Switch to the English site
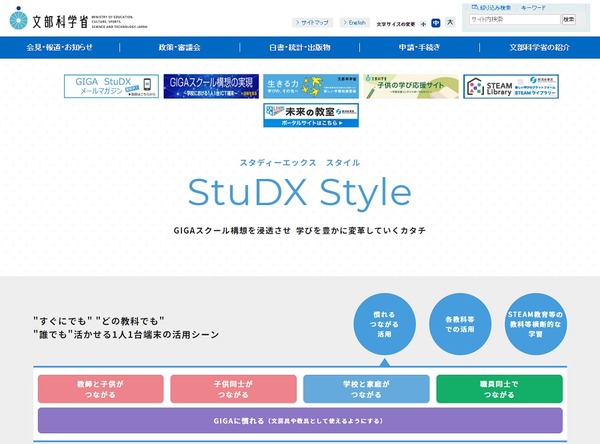This screenshot has width=600, height=444. tap(355, 21)
